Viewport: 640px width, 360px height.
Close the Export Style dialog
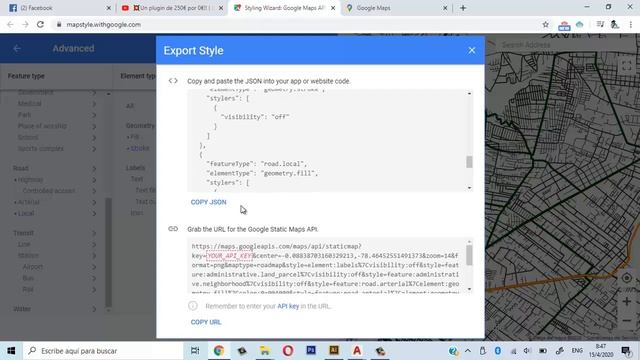(472, 50)
